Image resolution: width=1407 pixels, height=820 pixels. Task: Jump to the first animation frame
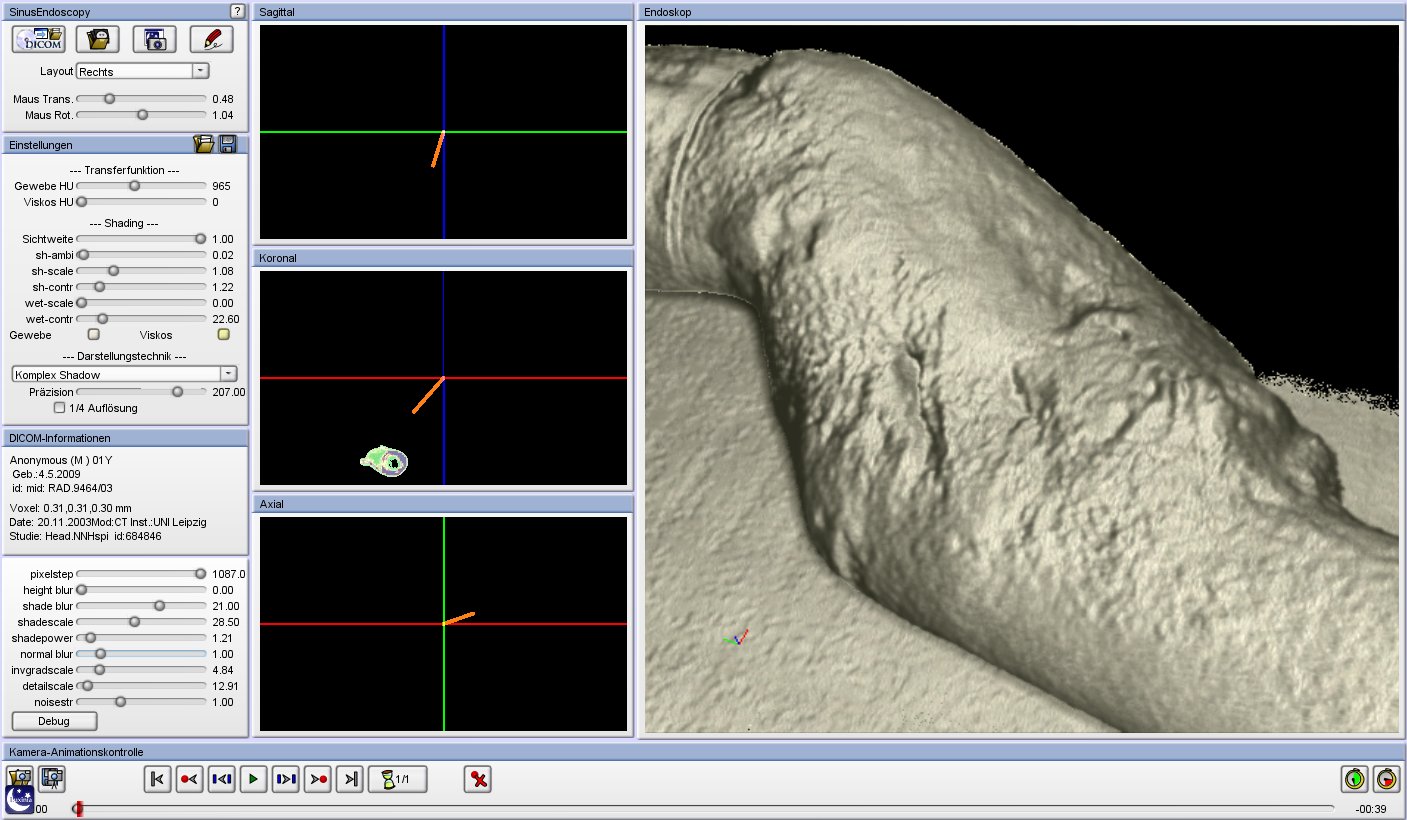pyautogui.click(x=157, y=779)
